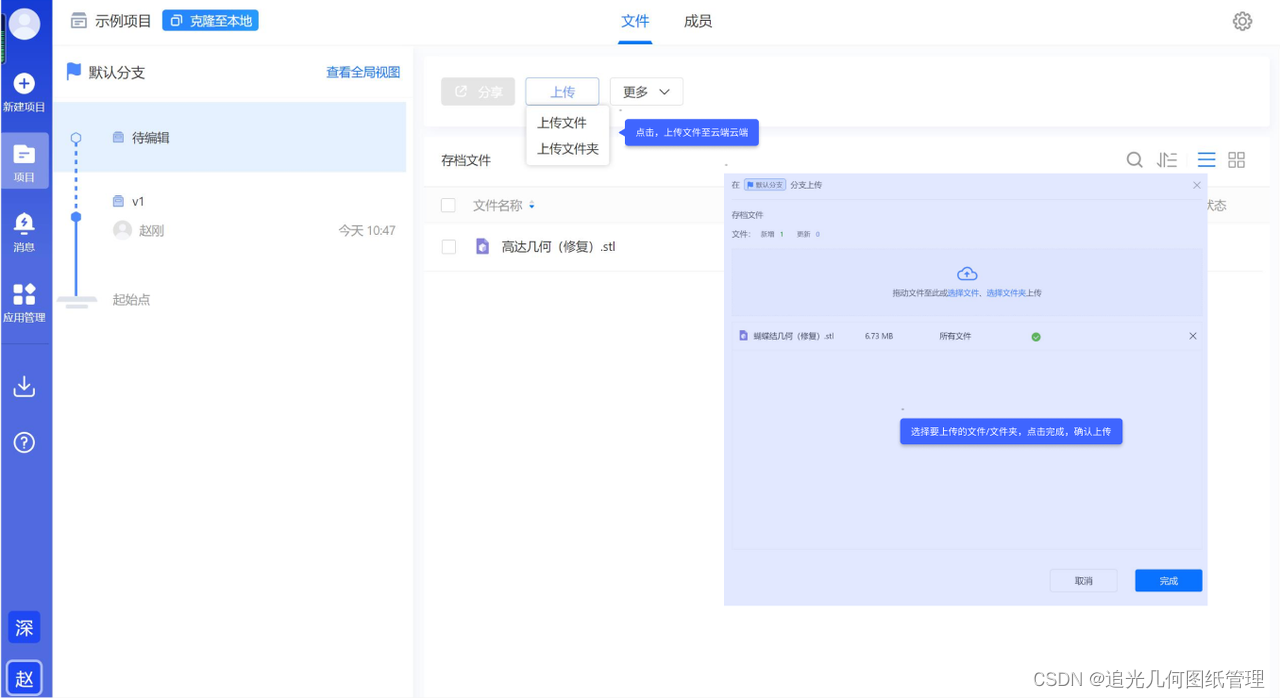This screenshot has width=1280, height=698.
Task: Click the v1 timeline dot marker
Action: pyautogui.click(x=76, y=216)
